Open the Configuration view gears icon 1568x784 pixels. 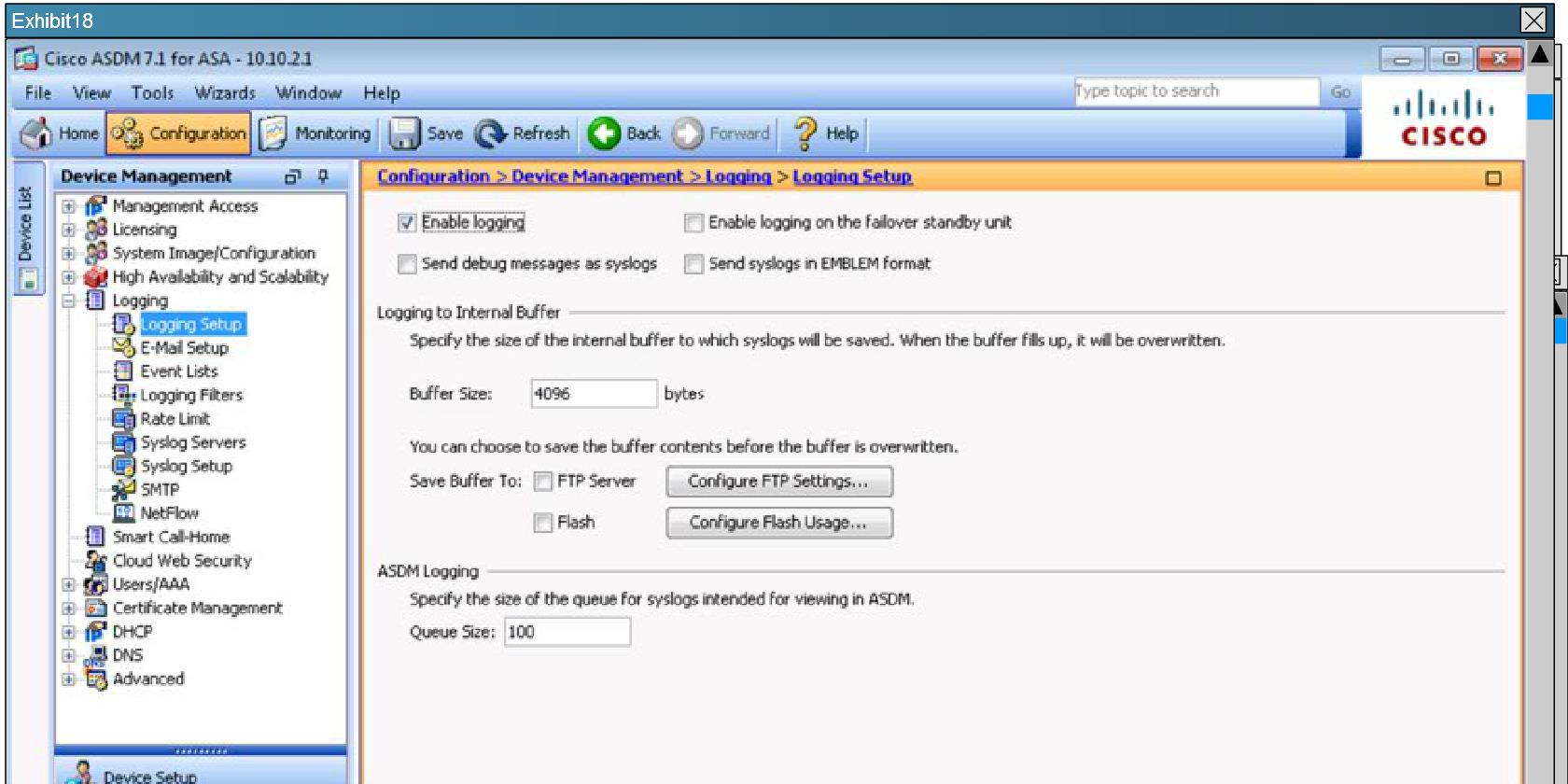(x=127, y=133)
